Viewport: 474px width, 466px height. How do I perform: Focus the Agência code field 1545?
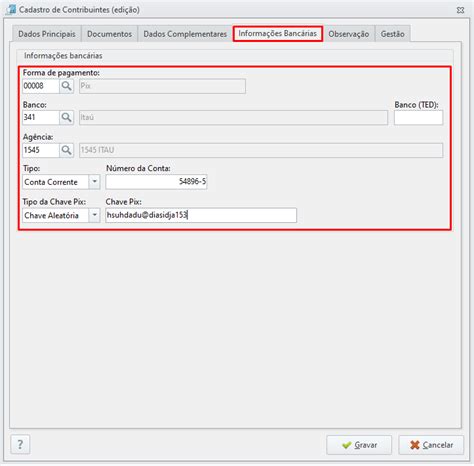coord(41,150)
